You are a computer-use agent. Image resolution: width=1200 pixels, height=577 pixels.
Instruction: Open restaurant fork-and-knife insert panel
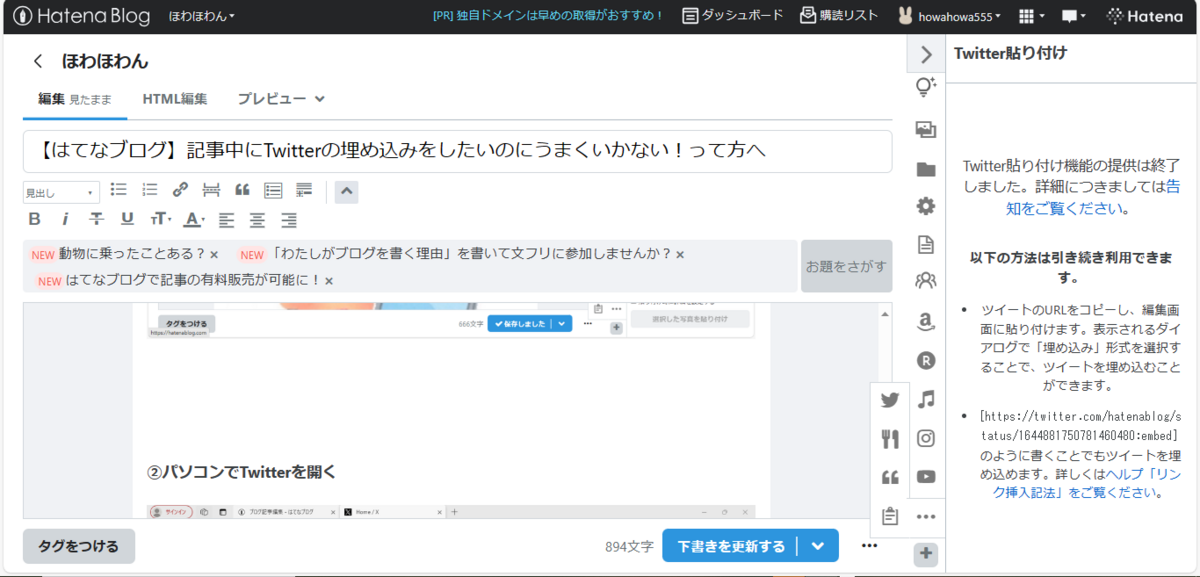[890, 438]
